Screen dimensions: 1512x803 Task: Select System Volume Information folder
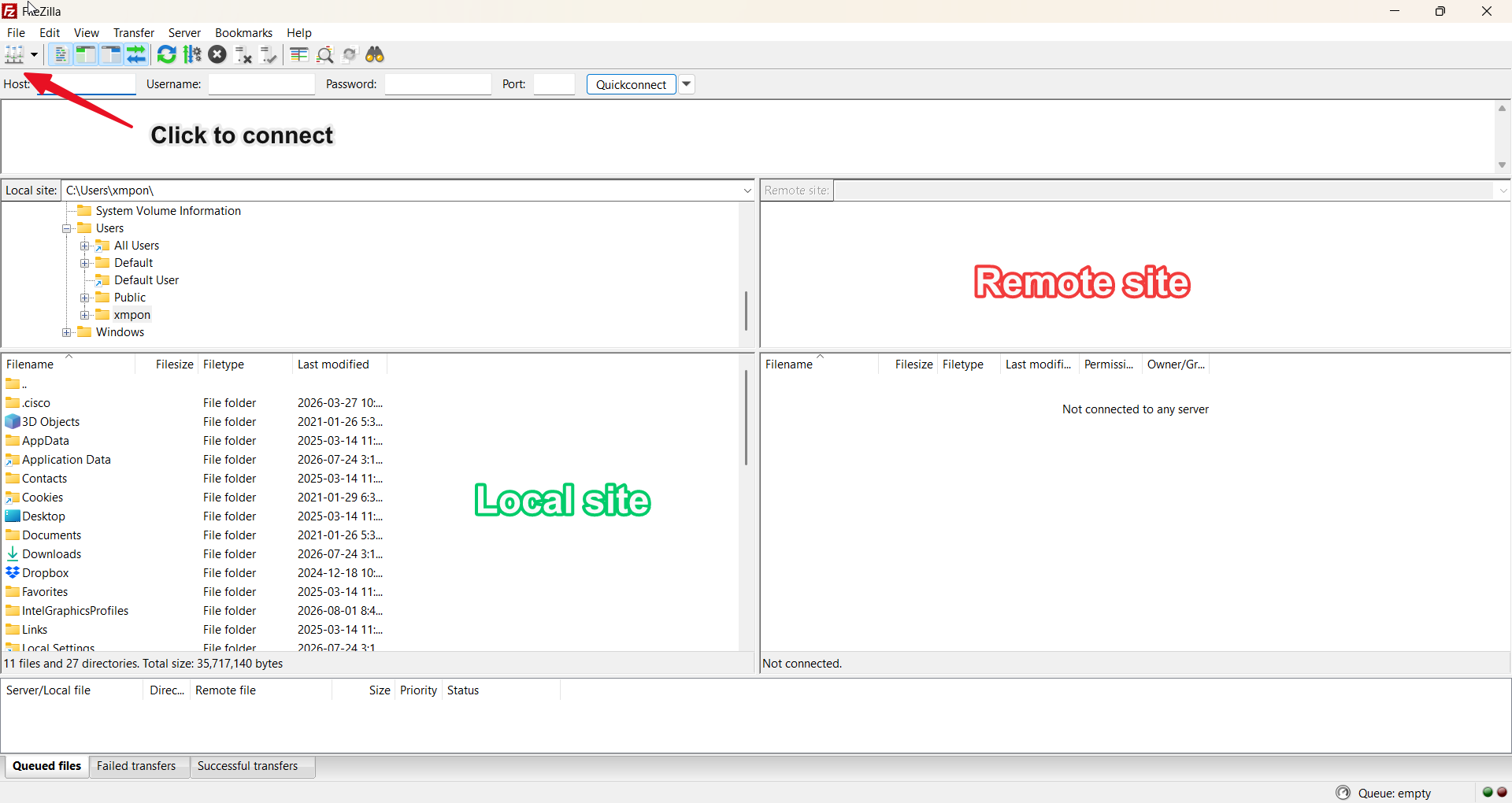point(168,211)
